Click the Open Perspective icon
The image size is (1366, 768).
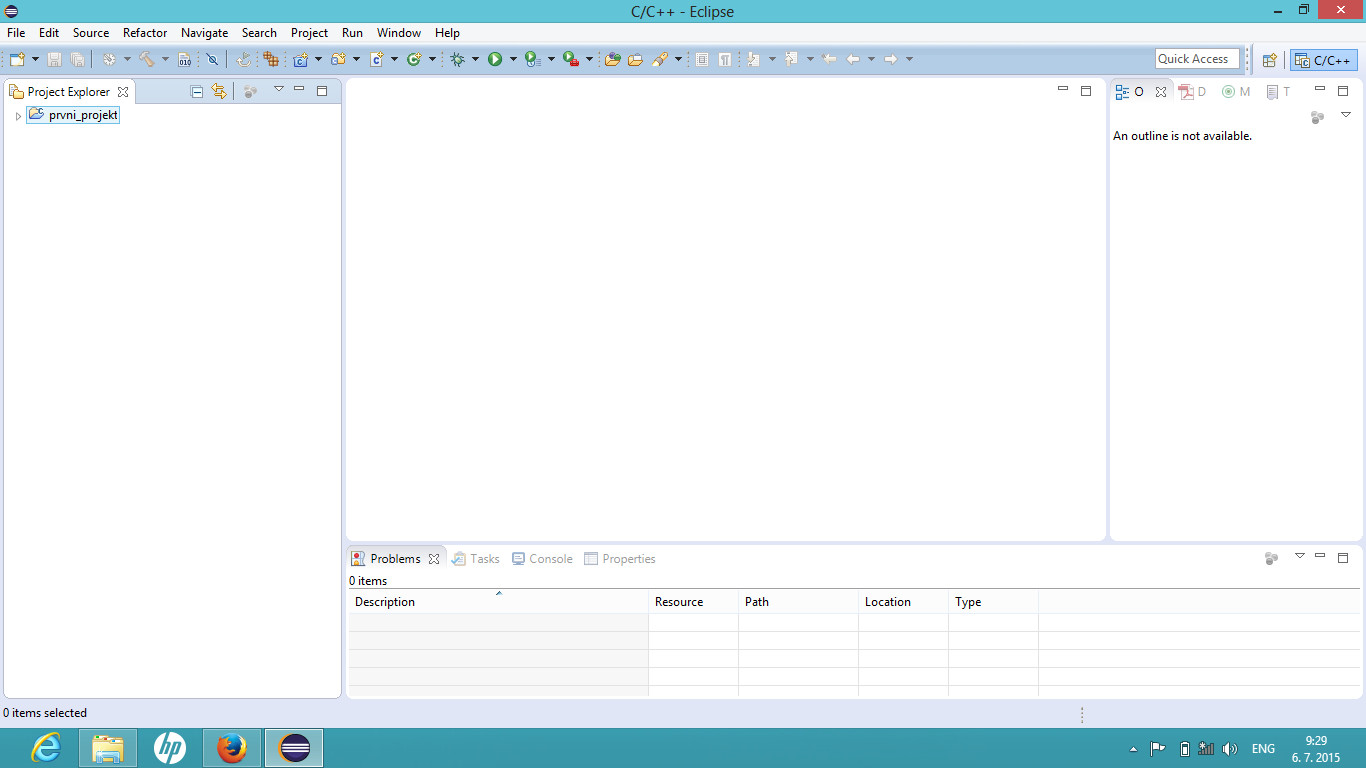click(1269, 60)
